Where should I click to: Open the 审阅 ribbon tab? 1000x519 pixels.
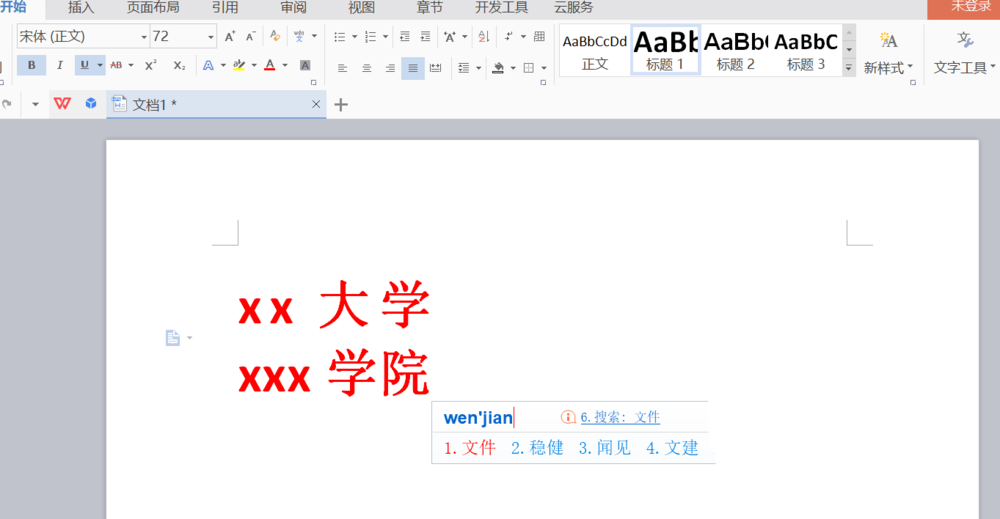(293, 8)
